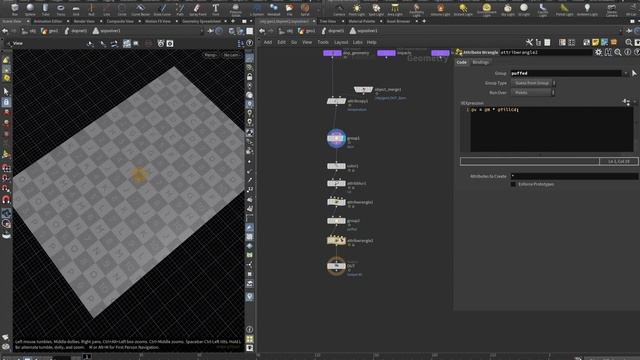
Task: Create an Ambient Light from the shelf
Action: 587,9
